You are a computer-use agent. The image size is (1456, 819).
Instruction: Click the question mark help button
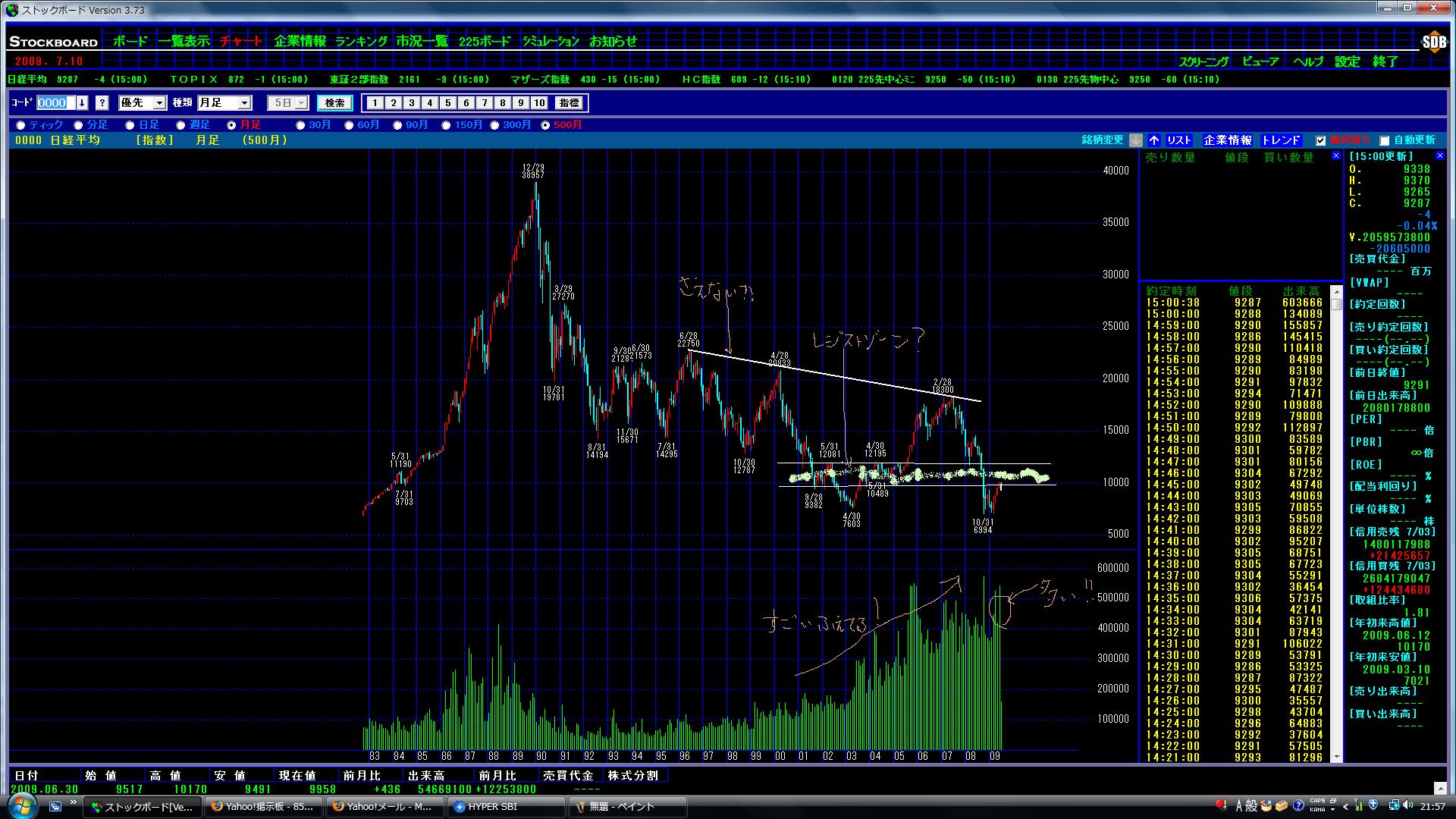102,103
